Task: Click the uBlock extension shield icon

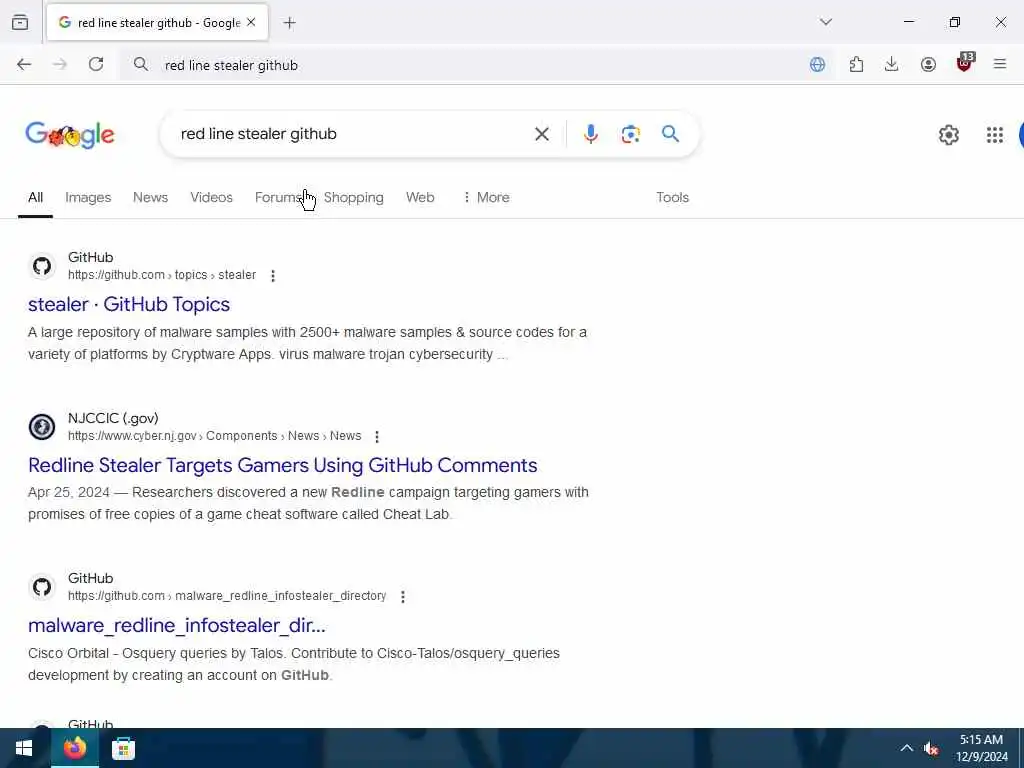Action: (x=964, y=63)
